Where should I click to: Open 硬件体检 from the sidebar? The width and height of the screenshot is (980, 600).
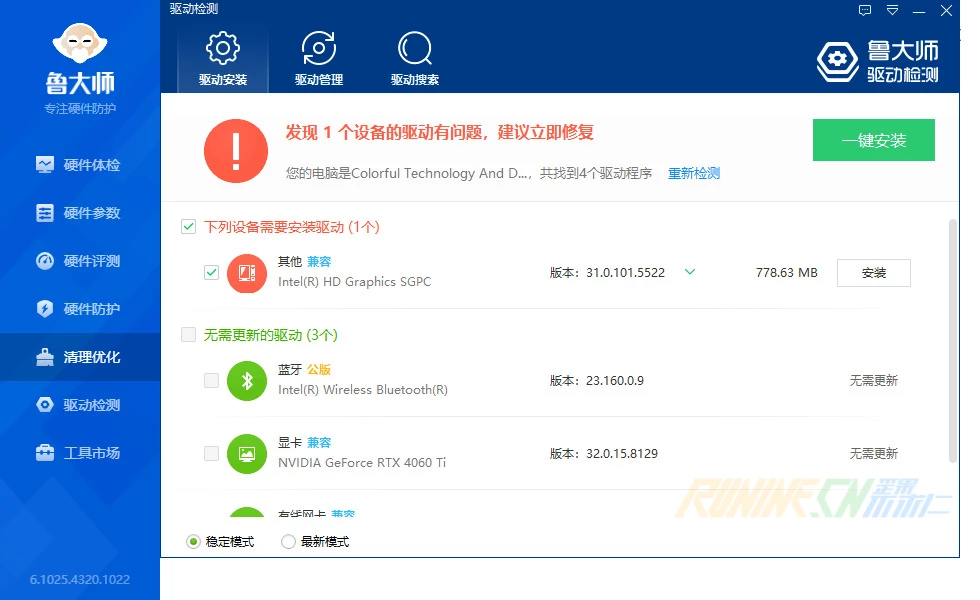tap(80, 164)
